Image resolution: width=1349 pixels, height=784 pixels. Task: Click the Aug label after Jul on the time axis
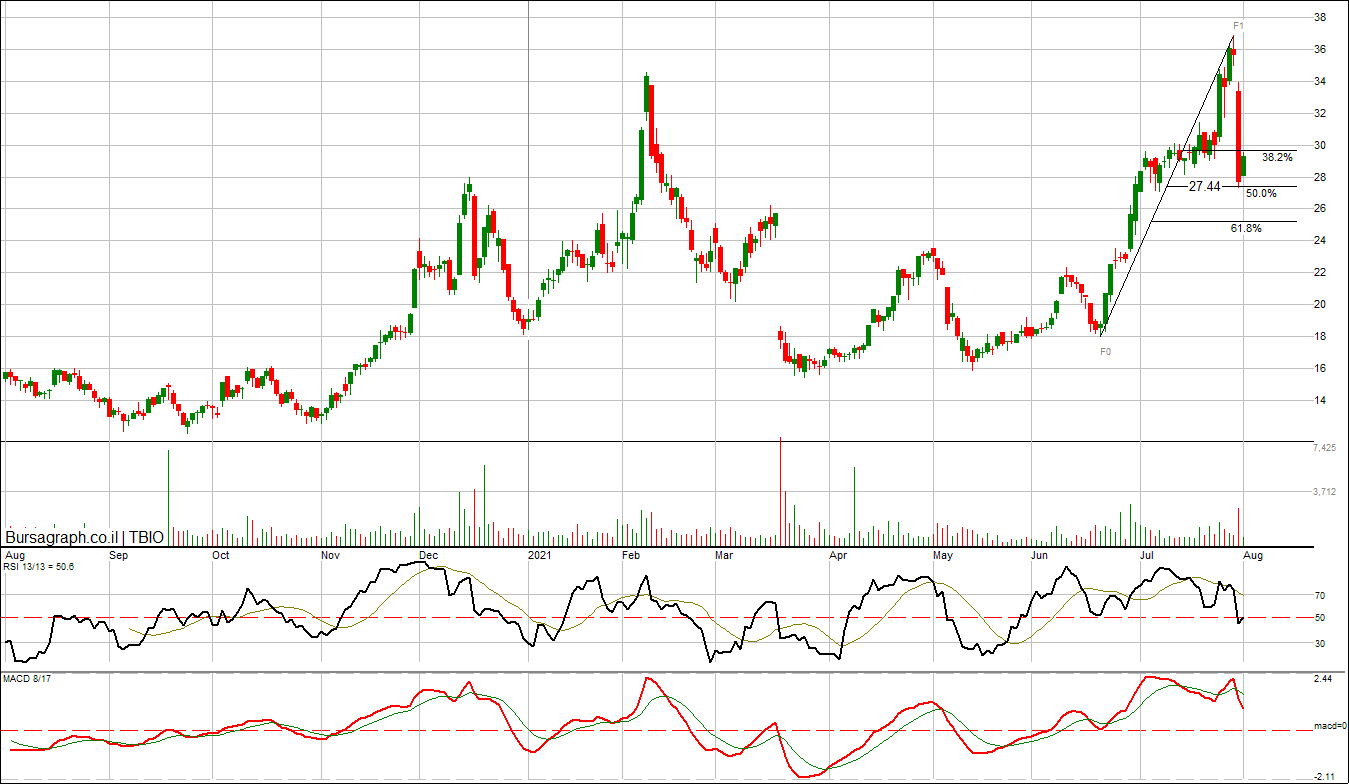[x=1252, y=554]
